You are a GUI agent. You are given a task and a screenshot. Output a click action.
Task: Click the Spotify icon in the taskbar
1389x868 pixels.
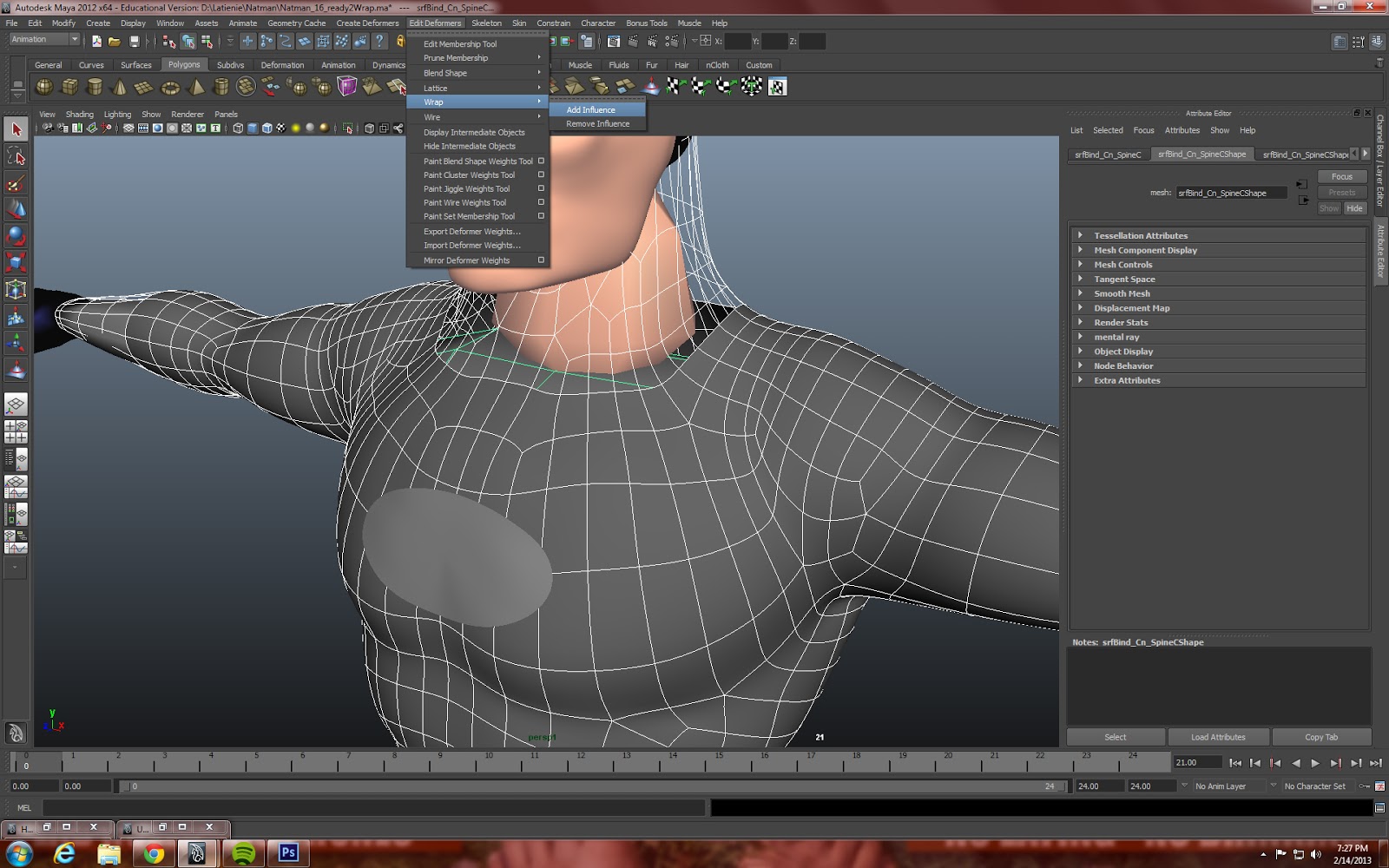point(244,853)
